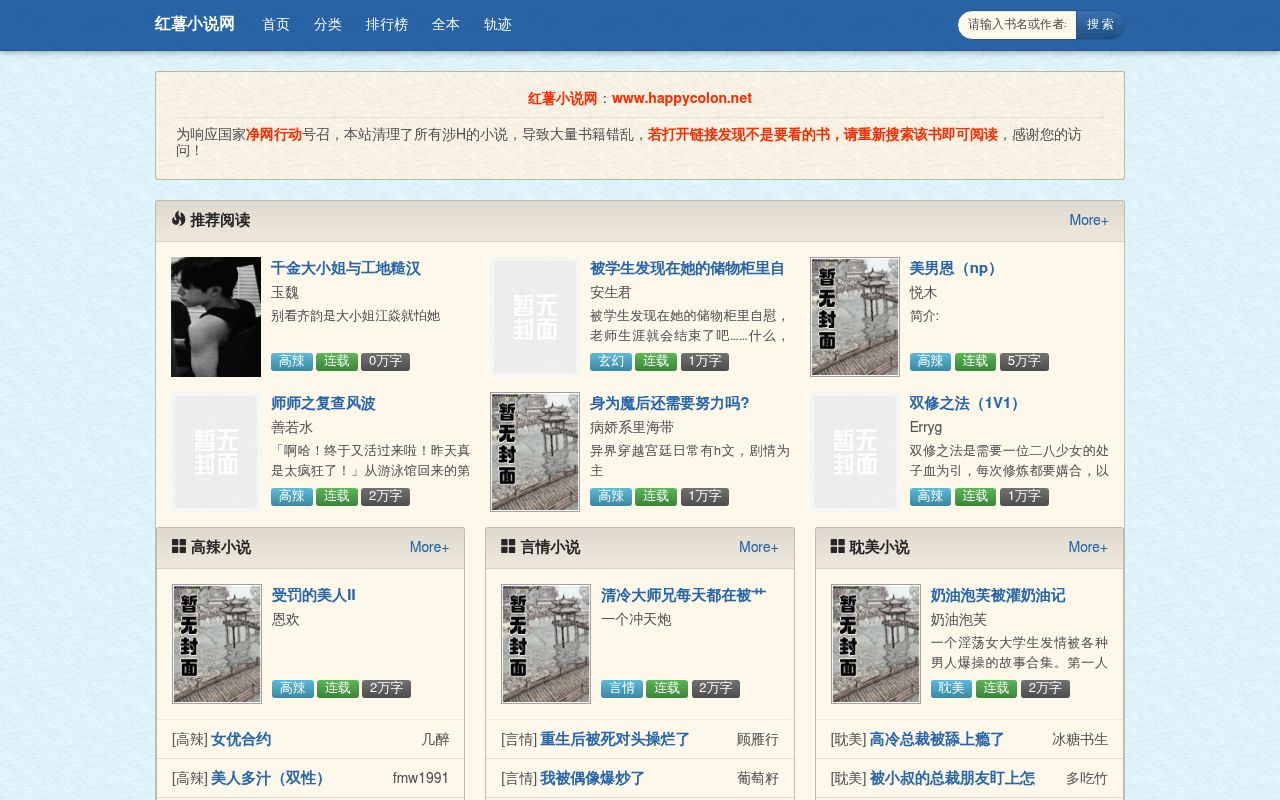Open the title 清冷大师兄每天都在被
Screen dimensions: 1280x800
(683, 595)
